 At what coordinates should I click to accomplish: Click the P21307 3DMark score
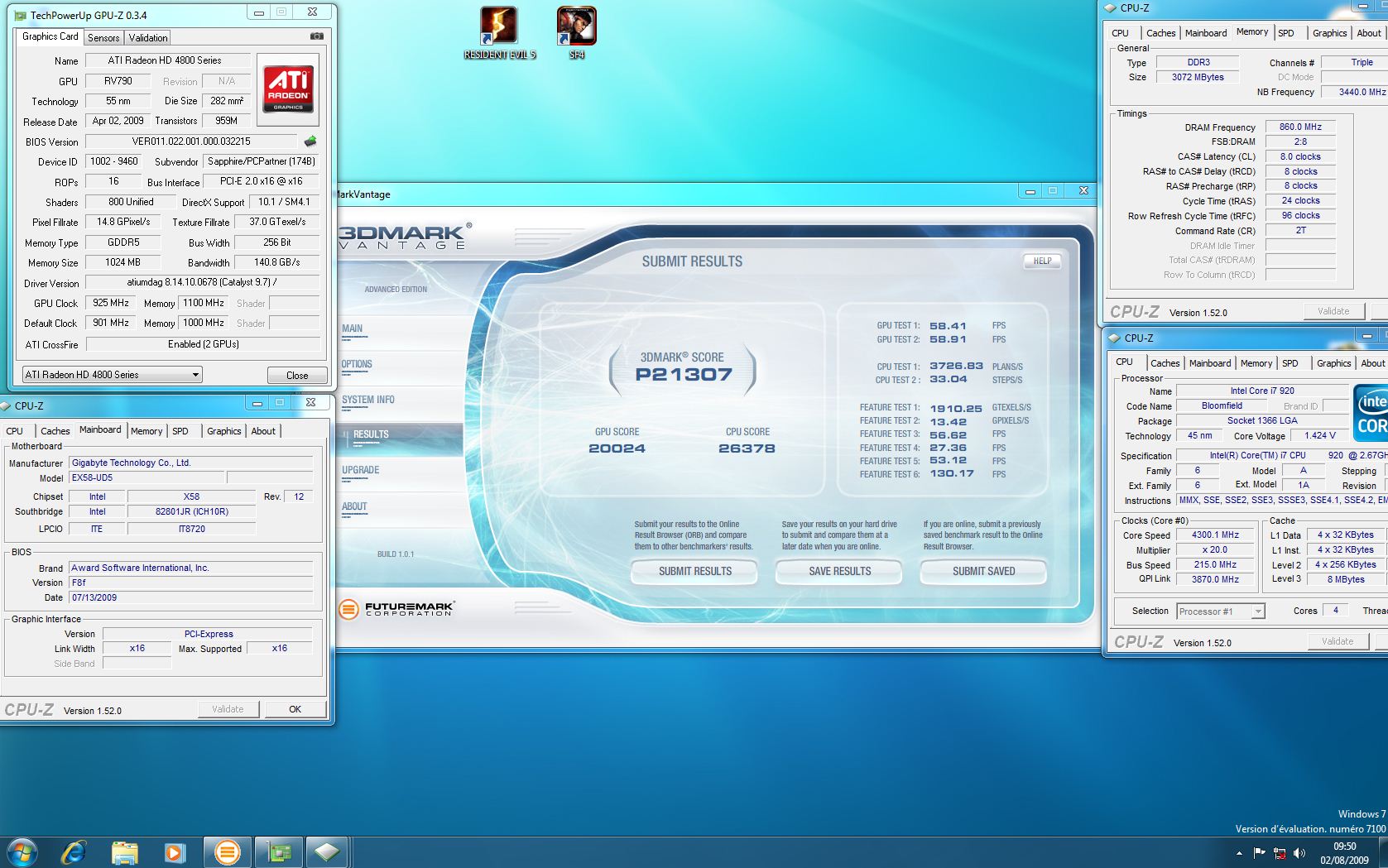(x=684, y=375)
